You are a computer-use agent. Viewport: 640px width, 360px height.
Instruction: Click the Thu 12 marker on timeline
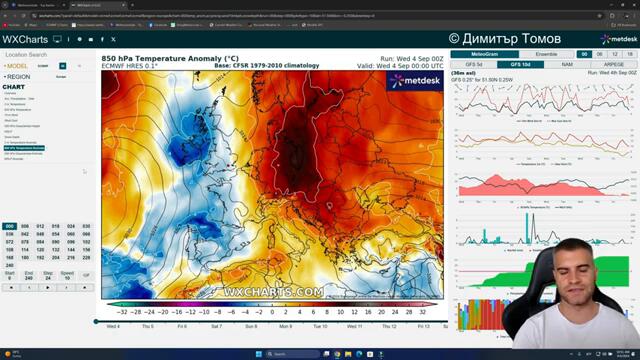tap(389, 327)
